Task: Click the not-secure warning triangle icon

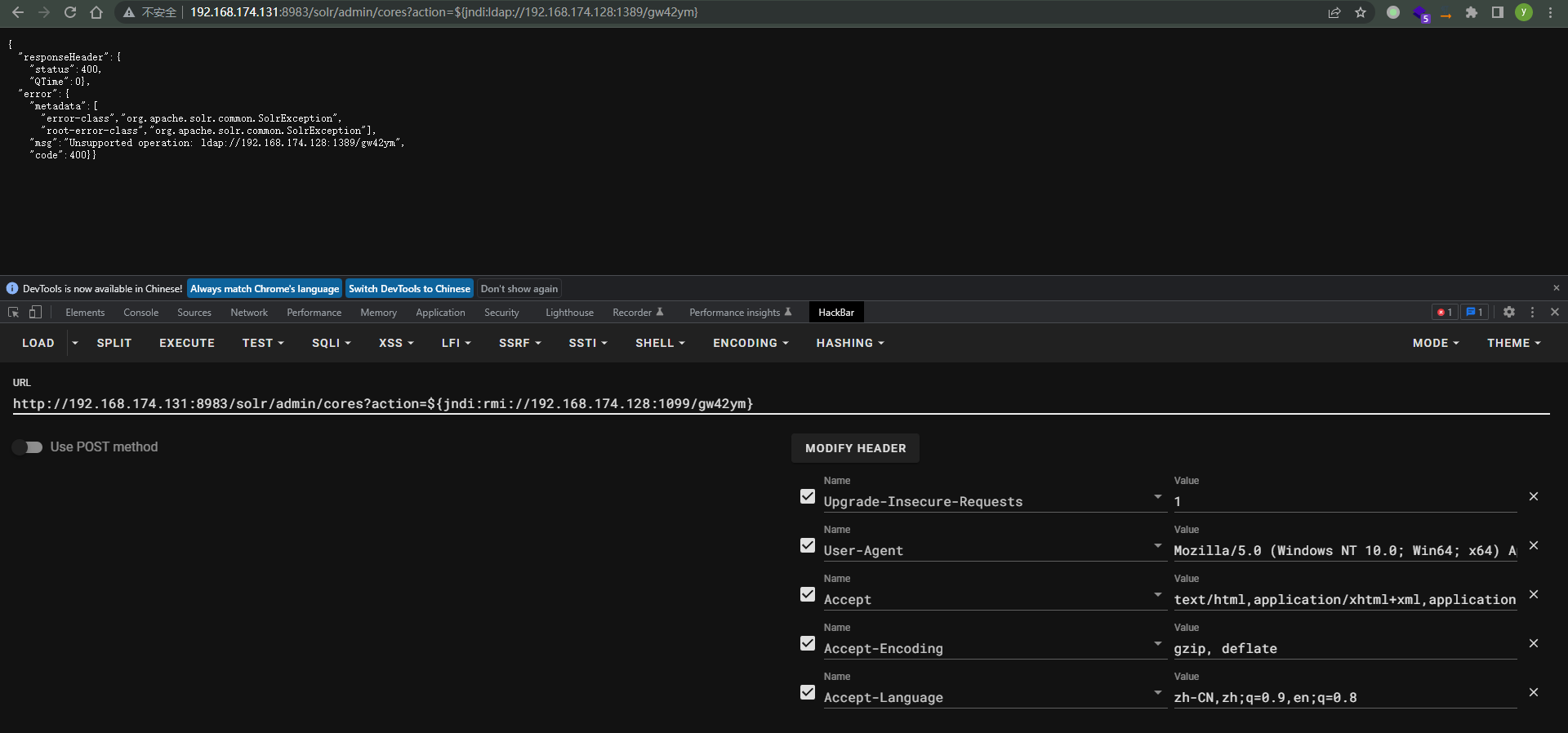Action: (128, 12)
